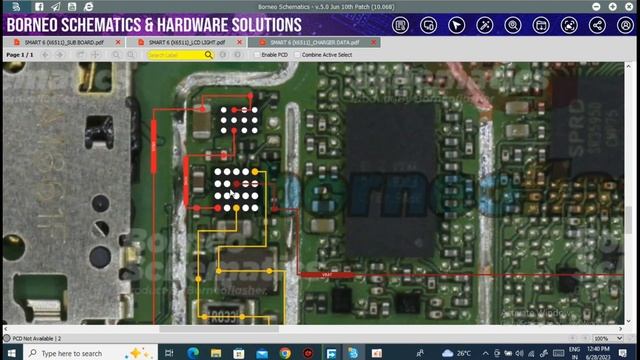Viewport: 640px width, 360px height.
Task: Click the Borneo Schematics taskbar icon
Action: tap(353, 353)
